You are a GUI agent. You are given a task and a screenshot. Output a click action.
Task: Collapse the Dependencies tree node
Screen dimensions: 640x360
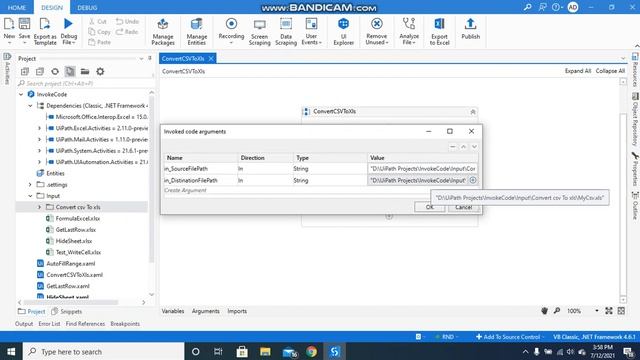(30, 106)
